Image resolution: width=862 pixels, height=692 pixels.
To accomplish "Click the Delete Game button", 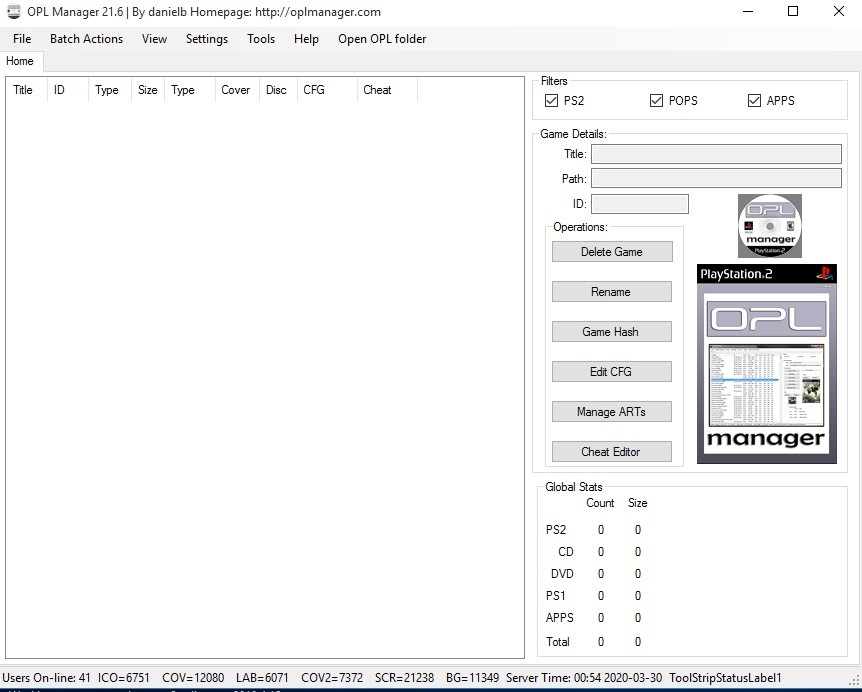I will click(x=611, y=251).
